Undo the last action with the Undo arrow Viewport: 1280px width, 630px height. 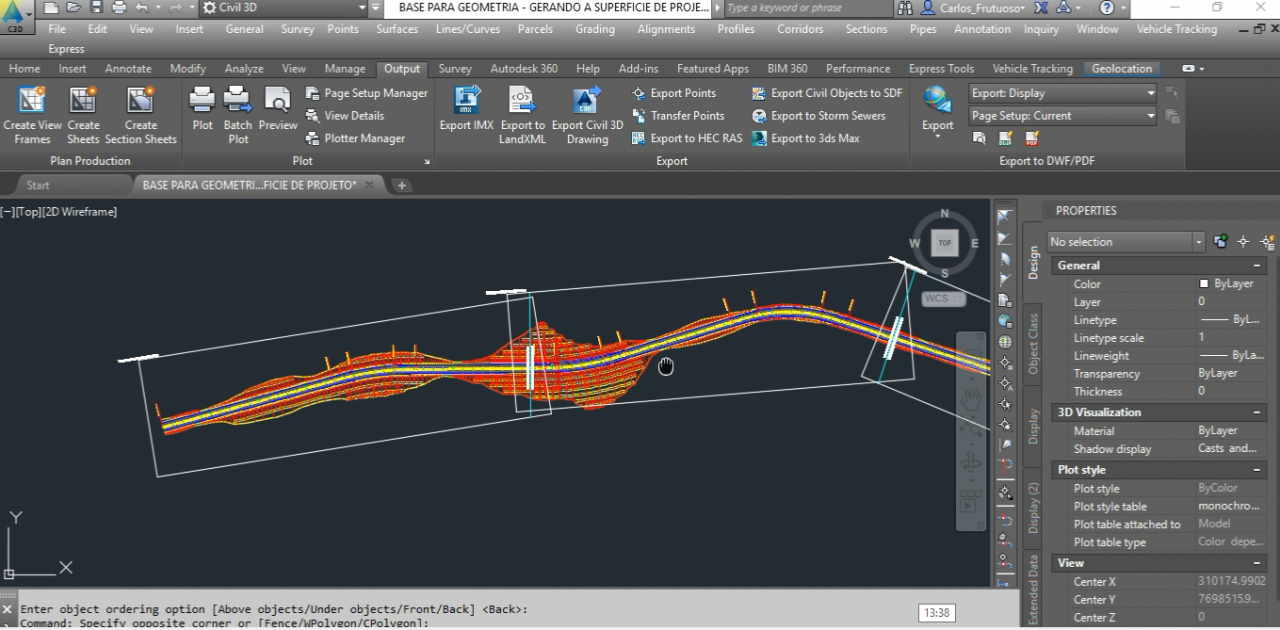tap(141, 8)
